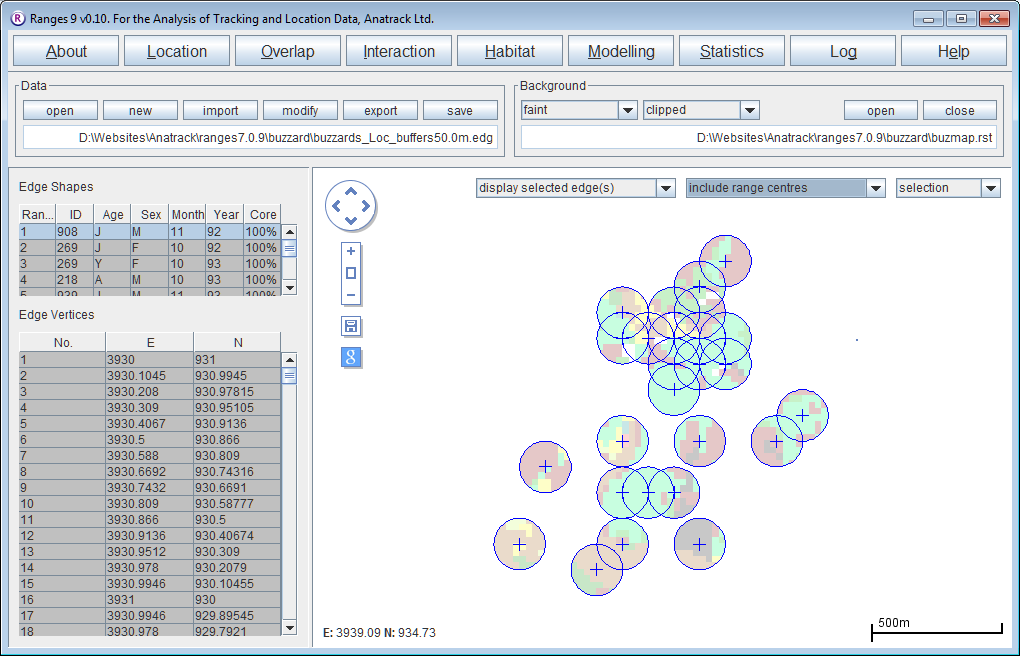
Task: Open Google view with the g icon
Action: pos(351,358)
